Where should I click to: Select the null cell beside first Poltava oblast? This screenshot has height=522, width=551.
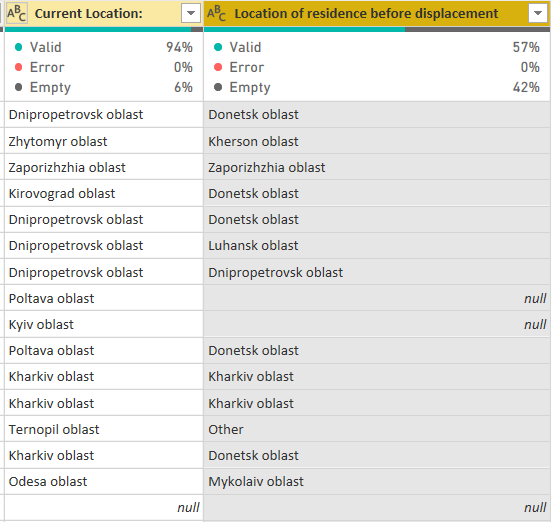click(x=377, y=298)
